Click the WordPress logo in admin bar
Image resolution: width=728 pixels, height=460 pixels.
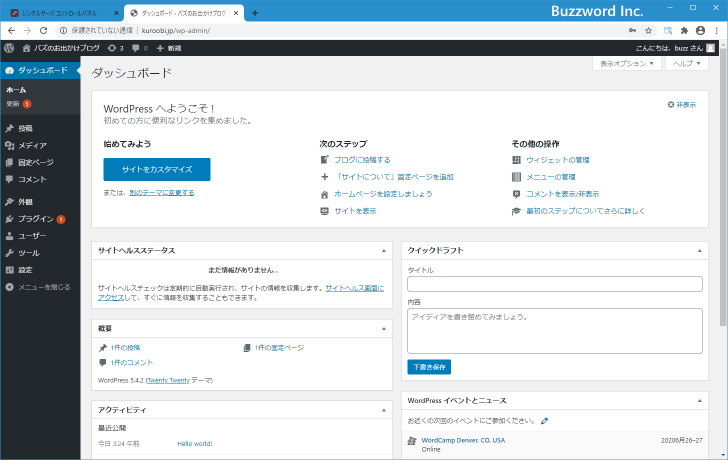tap(9, 48)
